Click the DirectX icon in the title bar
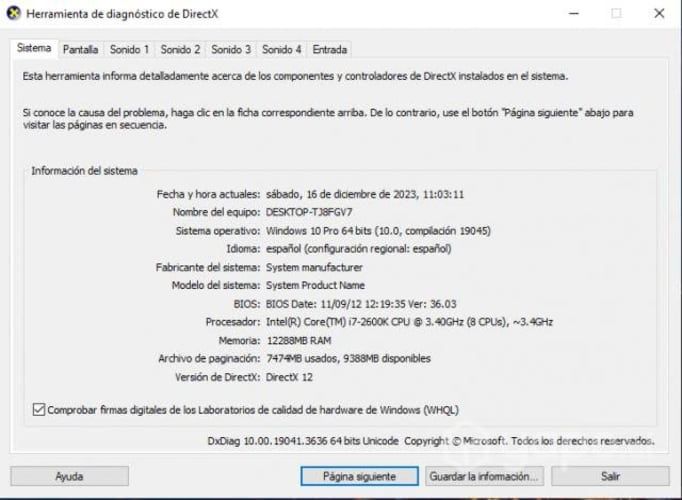The height and width of the screenshot is (500, 682). pos(14,13)
